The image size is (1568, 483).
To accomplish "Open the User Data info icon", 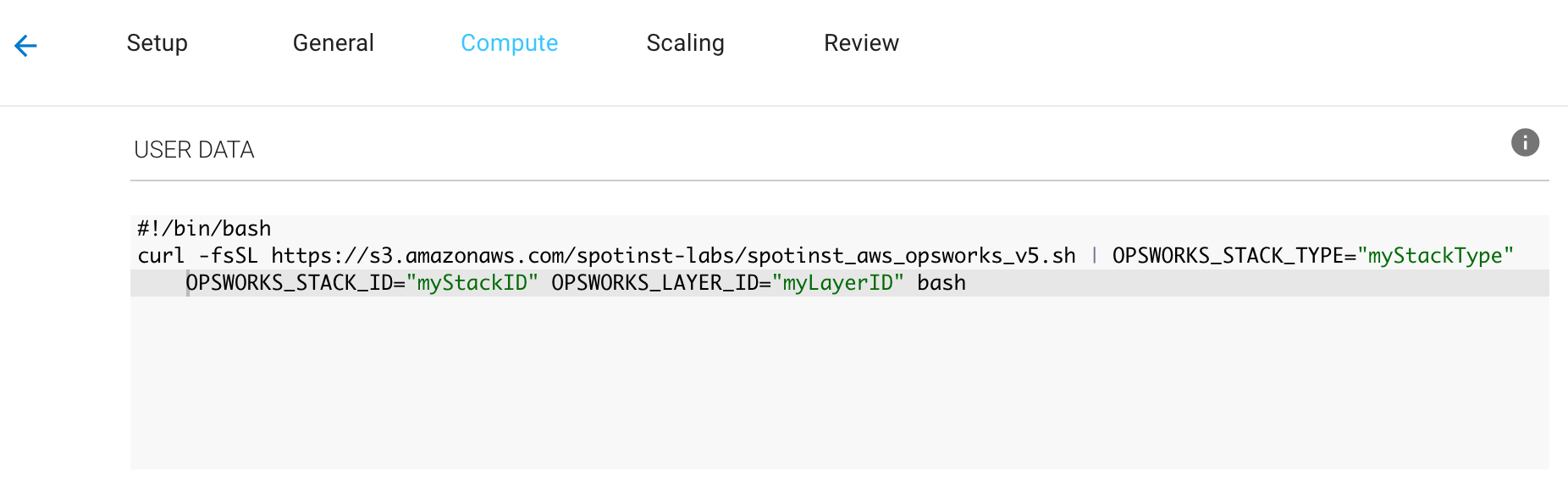I will click(x=1525, y=142).
